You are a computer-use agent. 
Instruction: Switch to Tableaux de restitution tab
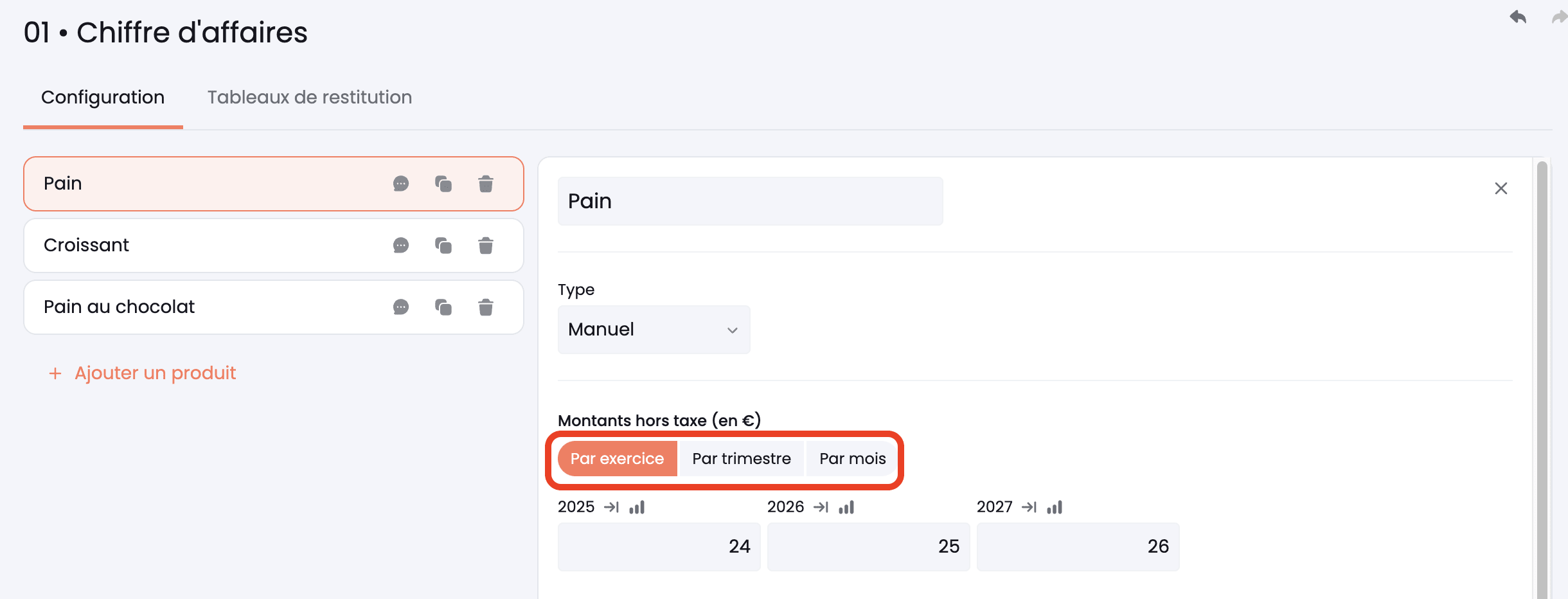point(309,97)
